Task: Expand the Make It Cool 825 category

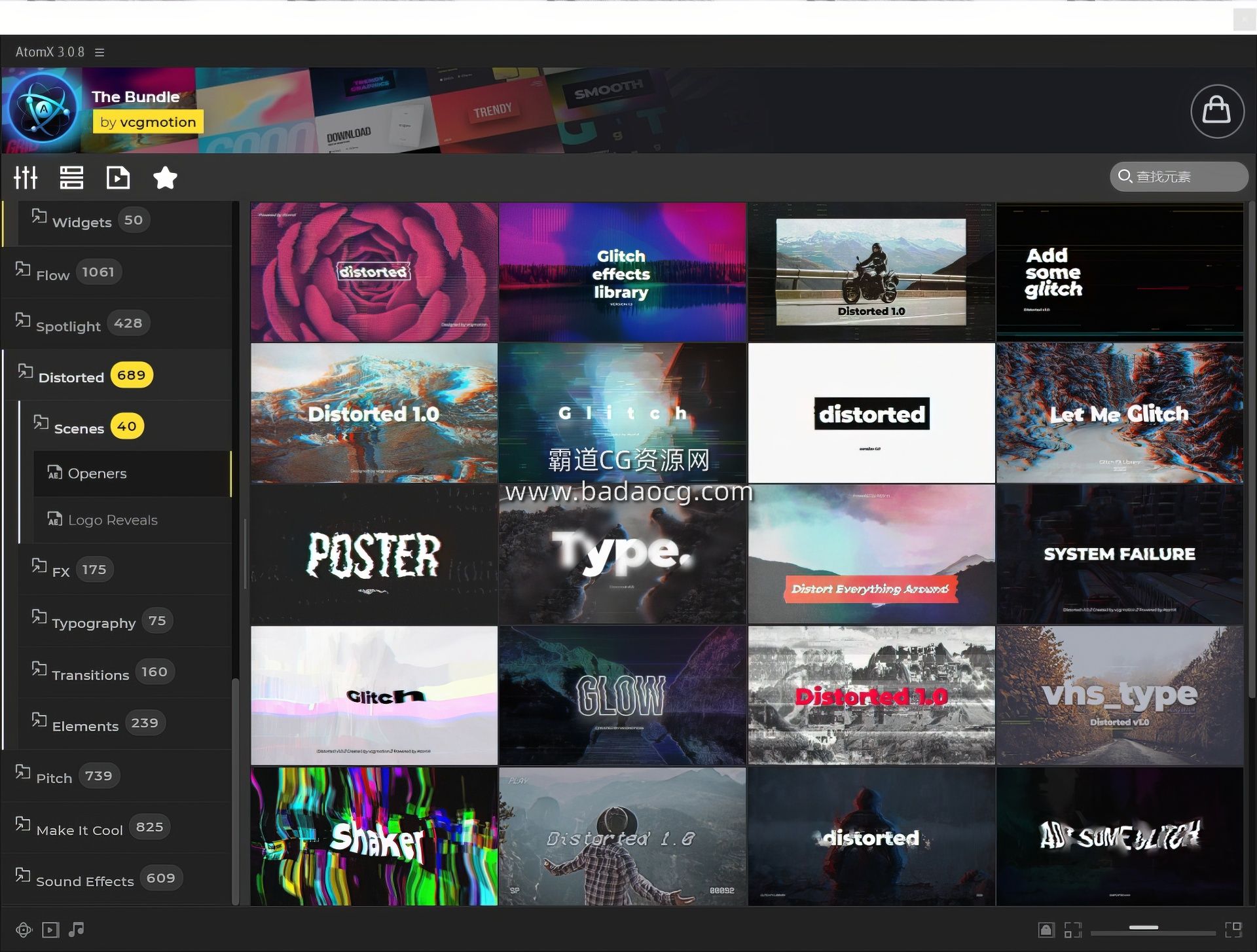Action: [x=118, y=828]
